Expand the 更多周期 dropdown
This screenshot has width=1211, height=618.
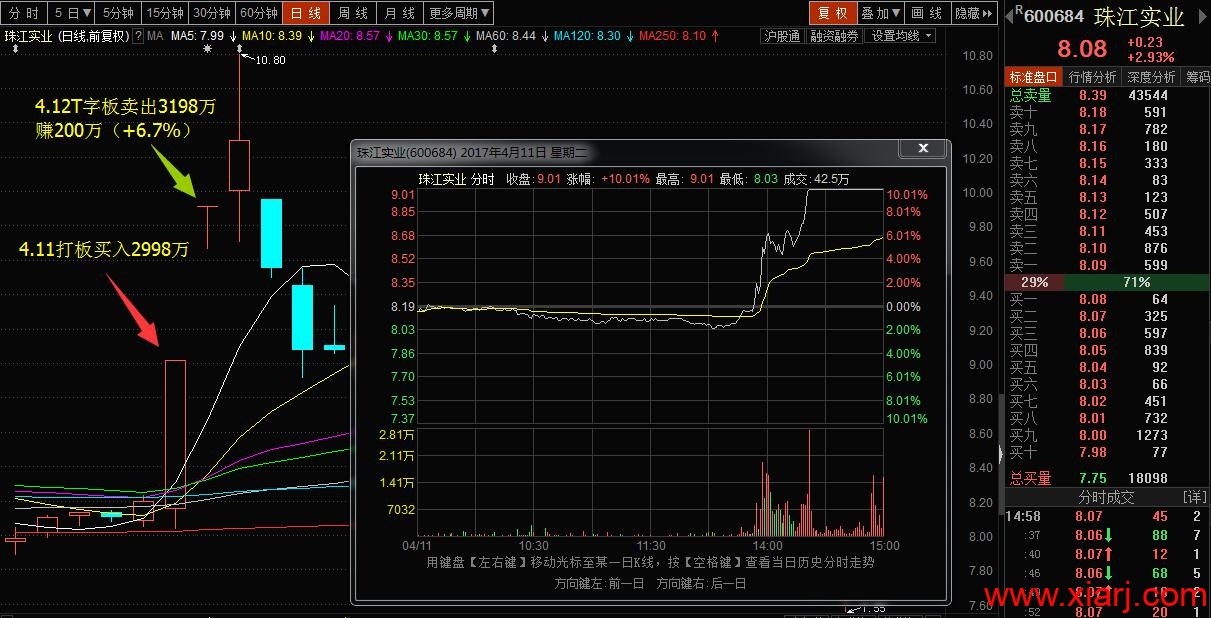(x=459, y=13)
